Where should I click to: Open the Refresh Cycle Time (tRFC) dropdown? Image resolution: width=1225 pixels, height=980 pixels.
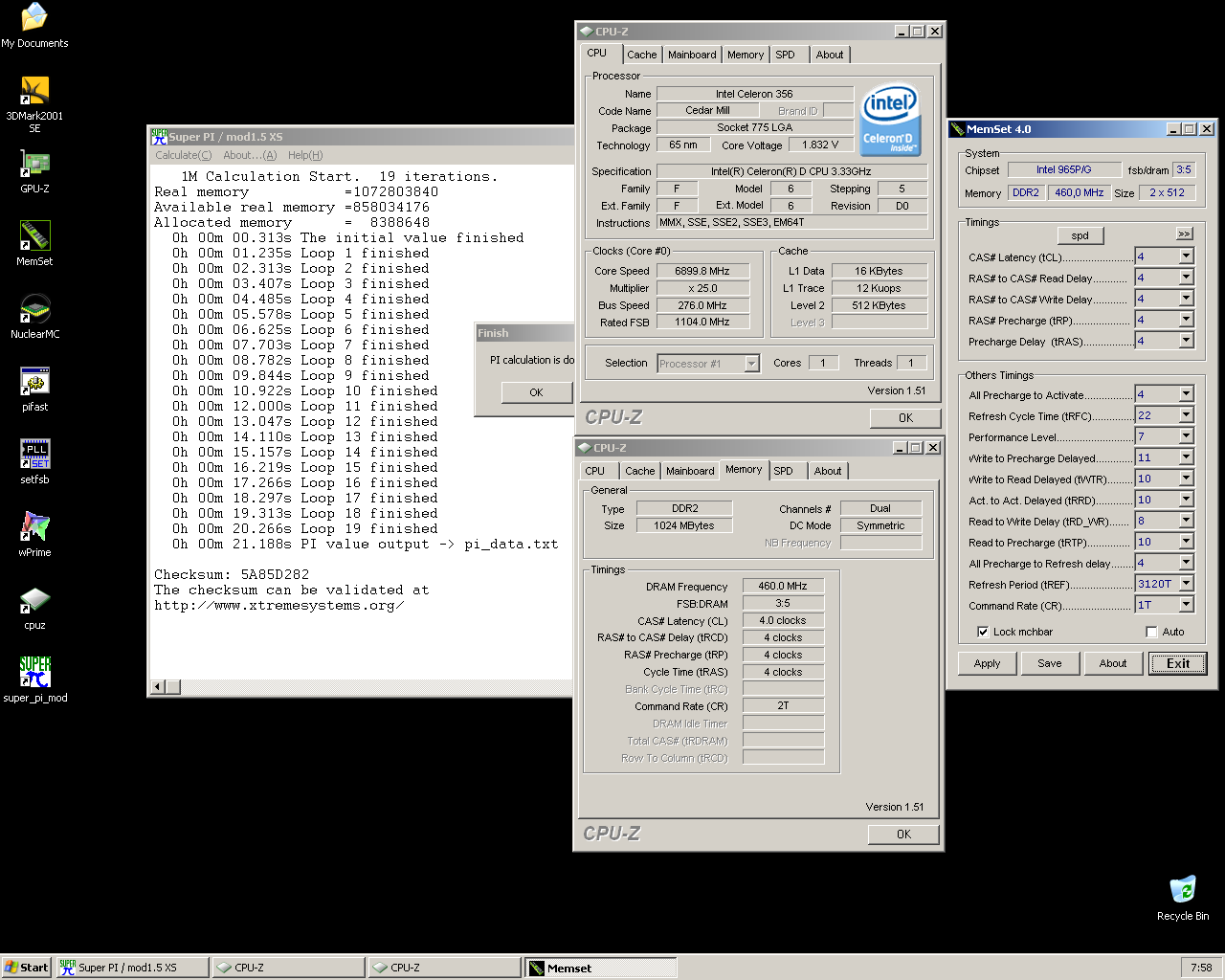pyautogui.click(x=1187, y=415)
